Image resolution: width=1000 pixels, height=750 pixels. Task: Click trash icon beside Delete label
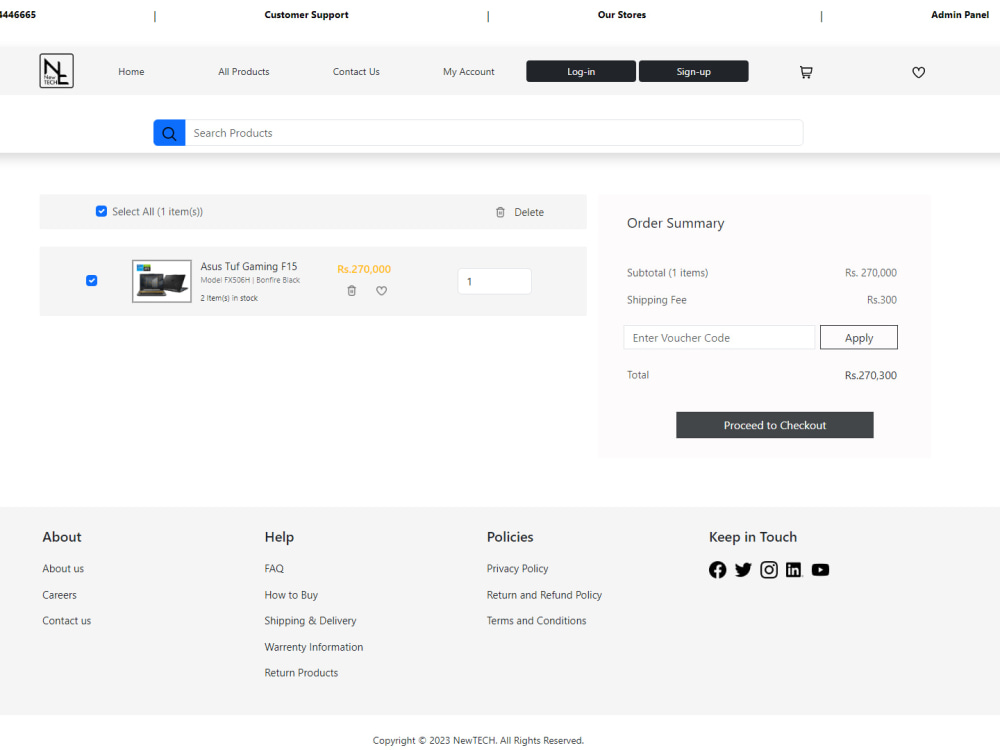[500, 212]
